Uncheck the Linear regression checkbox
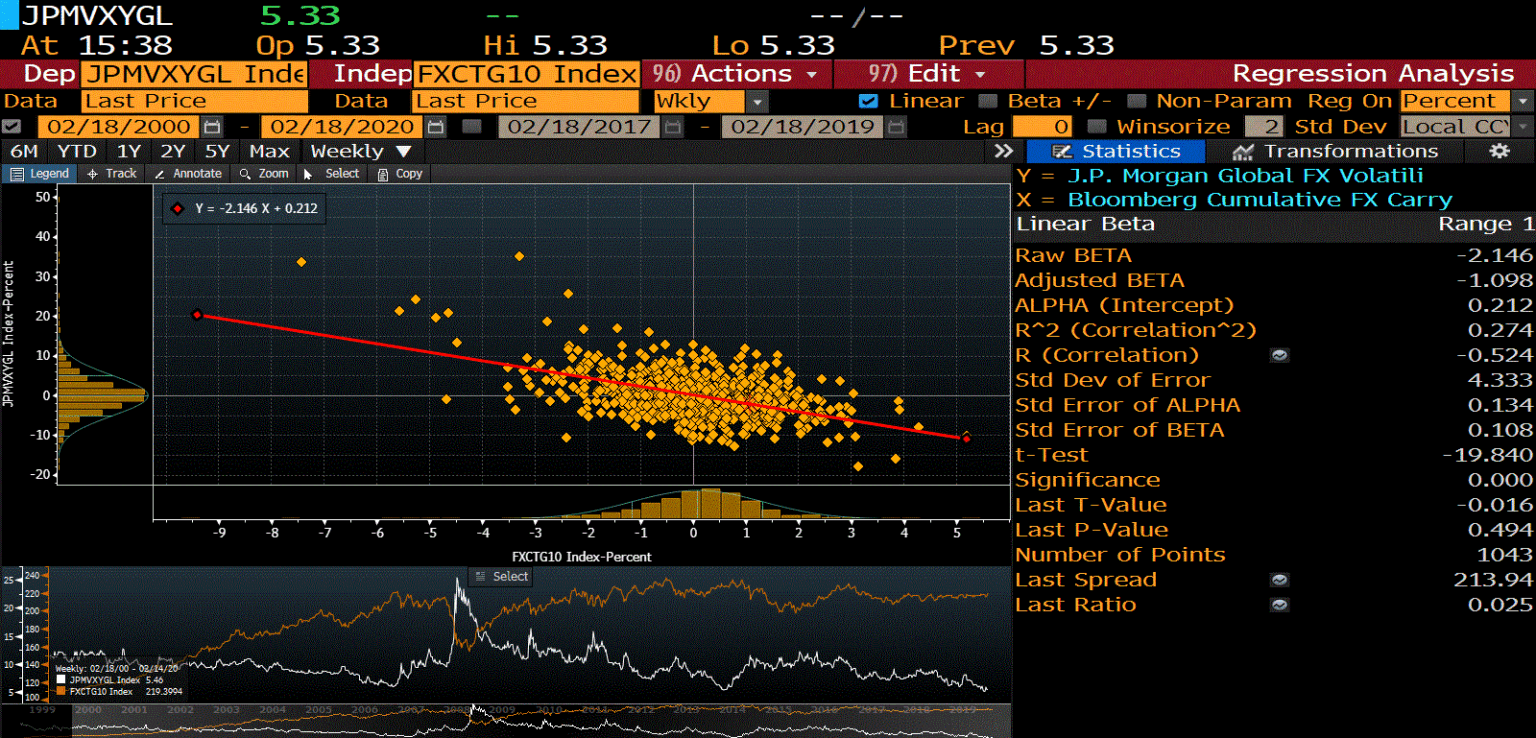Image resolution: width=1536 pixels, height=738 pixels. 868,101
